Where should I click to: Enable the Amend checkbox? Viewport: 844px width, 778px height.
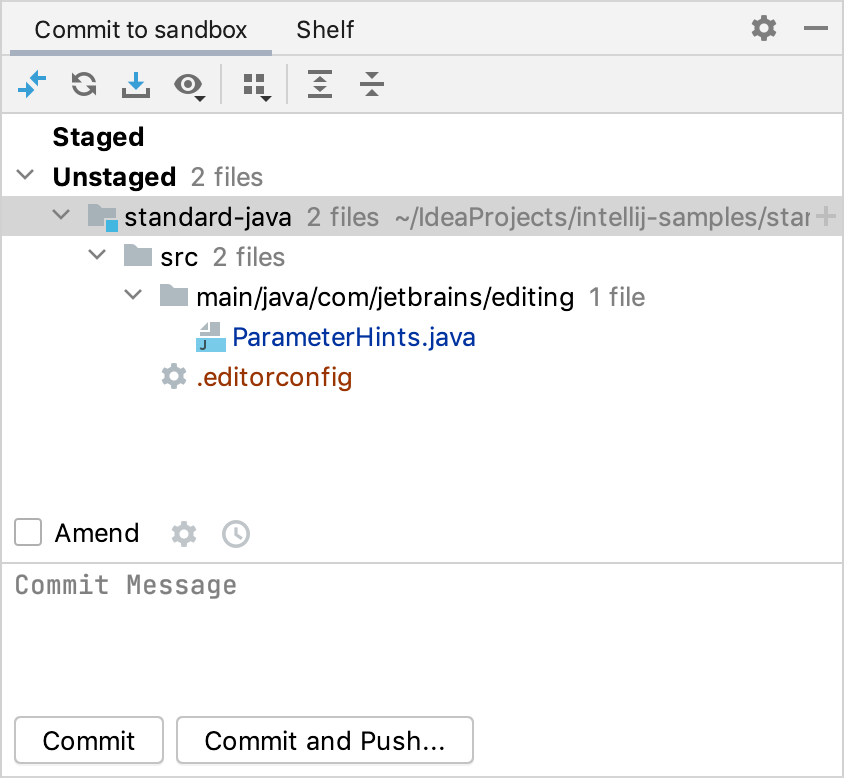click(x=28, y=532)
